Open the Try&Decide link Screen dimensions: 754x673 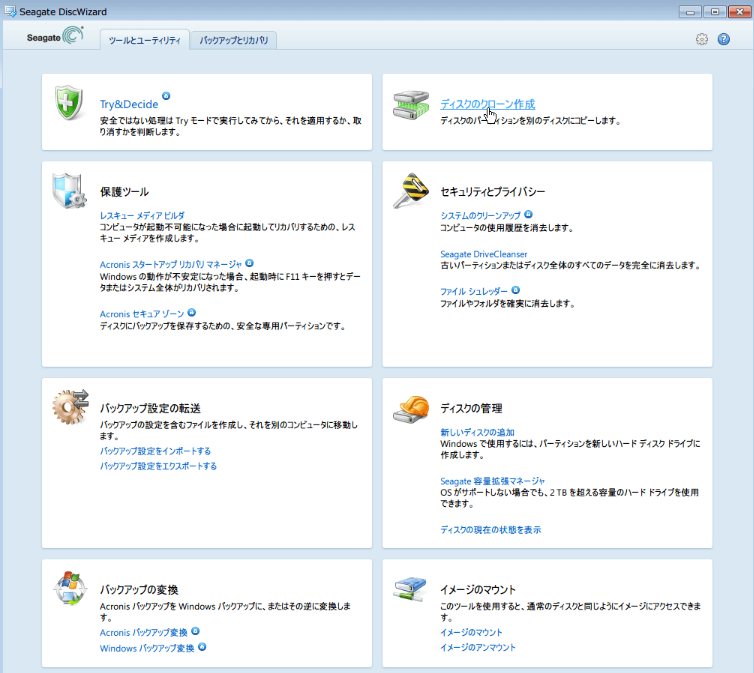pos(129,104)
